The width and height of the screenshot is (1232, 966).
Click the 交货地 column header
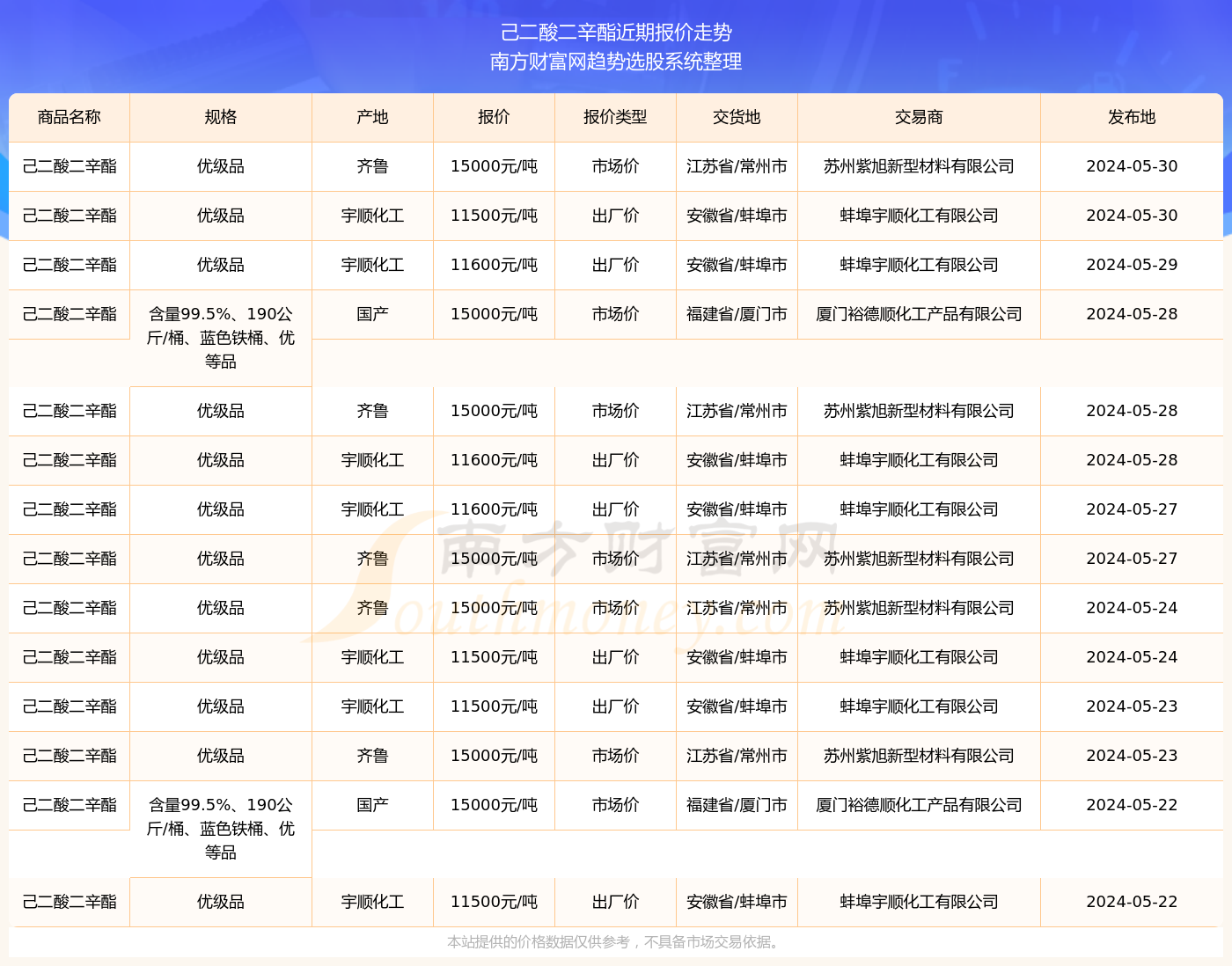click(x=737, y=117)
